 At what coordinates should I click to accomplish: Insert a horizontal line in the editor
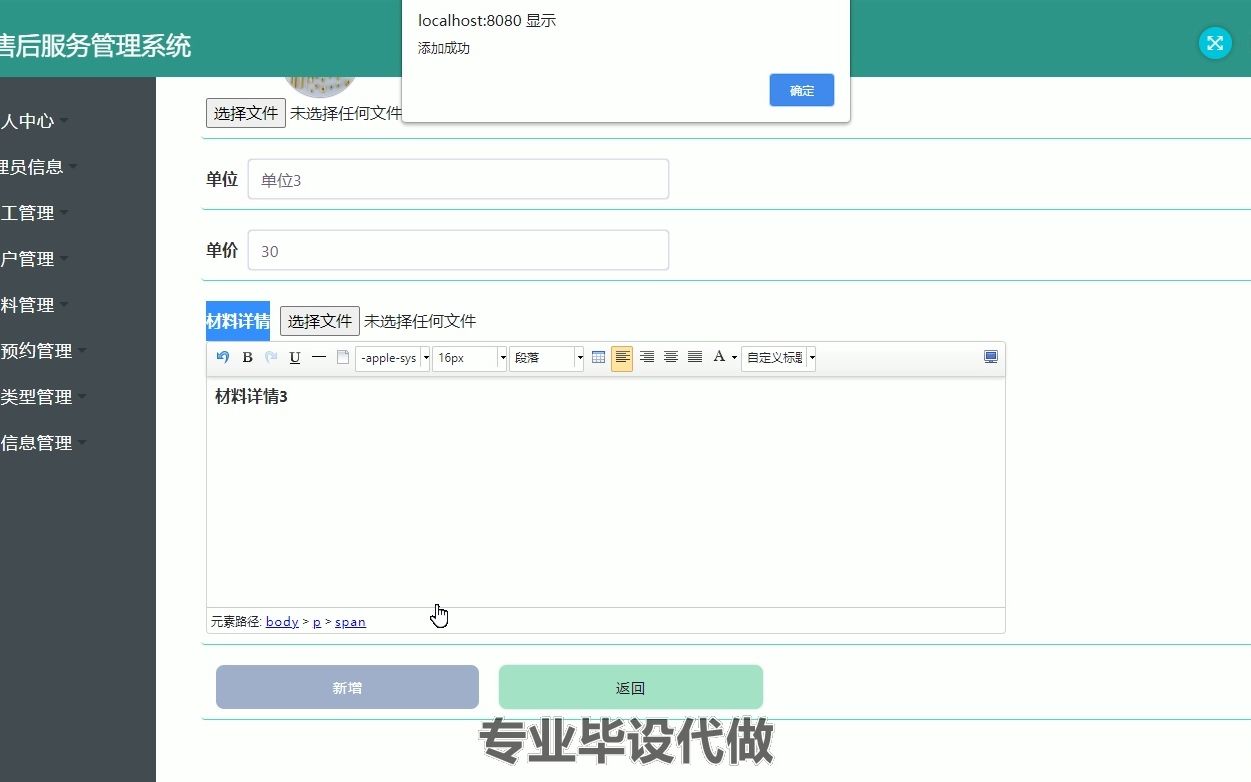pyautogui.click(x=318, y=357)
